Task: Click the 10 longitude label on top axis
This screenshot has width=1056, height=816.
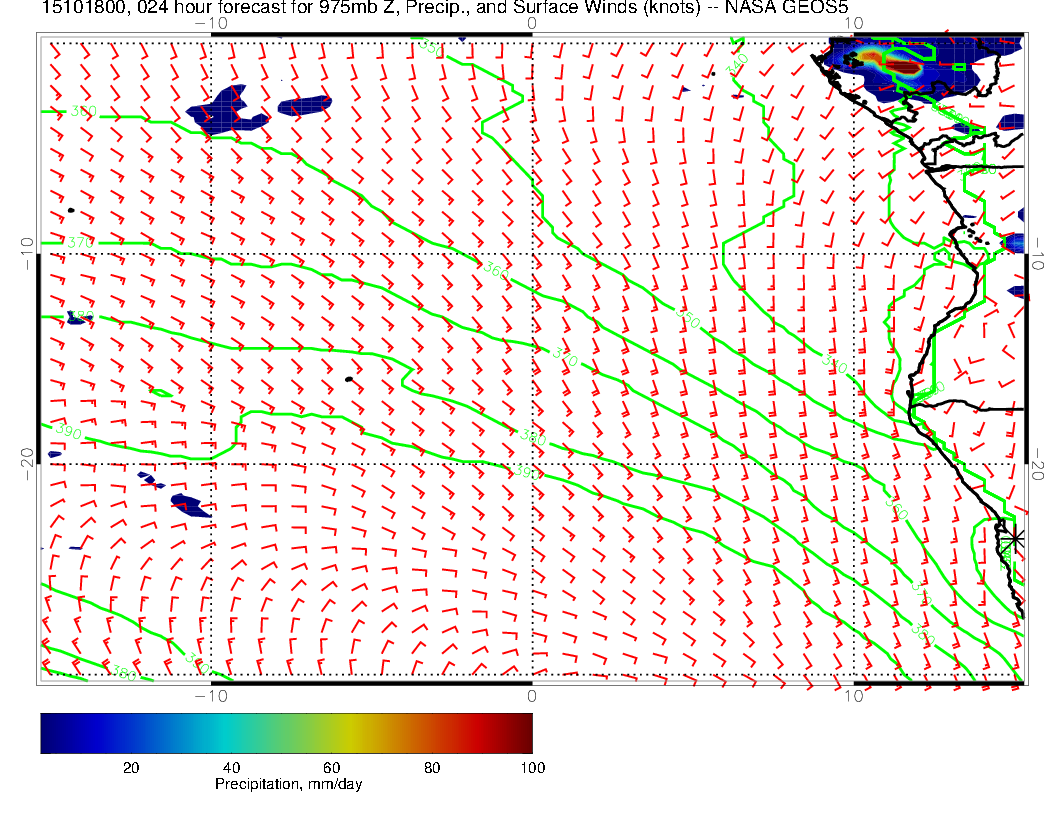Action: point(852,22)
